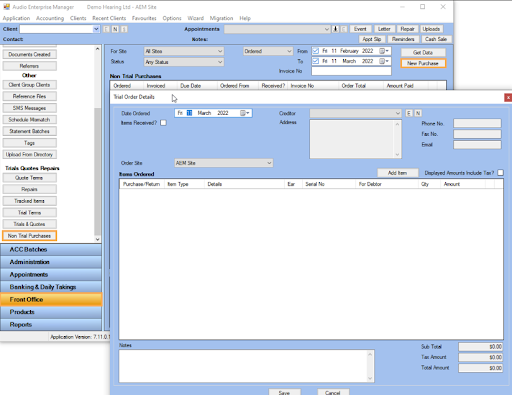
Task: Click the Cash Sale button
Action: pos(436,39)
